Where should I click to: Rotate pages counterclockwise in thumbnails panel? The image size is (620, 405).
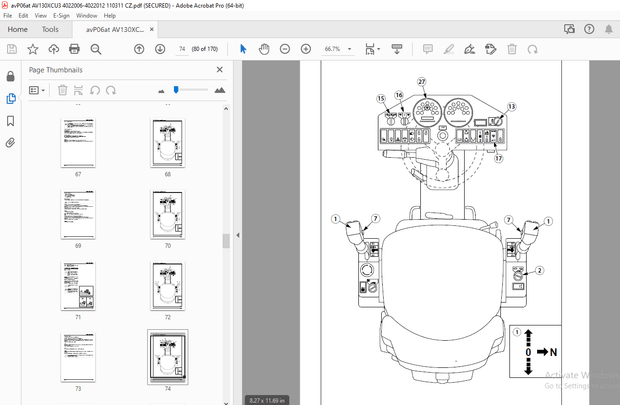pos(95,90)
